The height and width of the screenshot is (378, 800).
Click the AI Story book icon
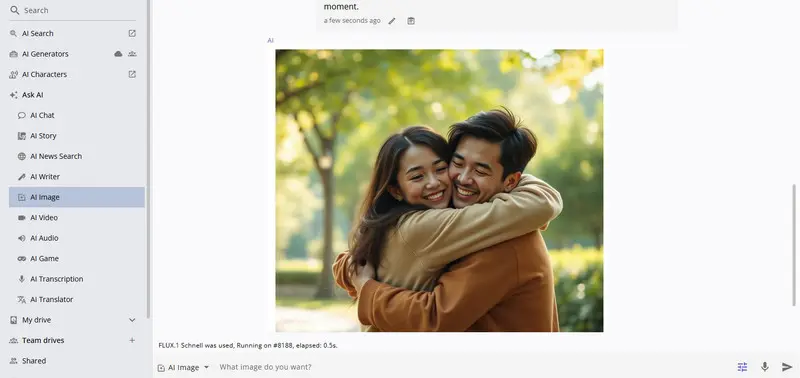pyautogui.click(x=21, y=136)
